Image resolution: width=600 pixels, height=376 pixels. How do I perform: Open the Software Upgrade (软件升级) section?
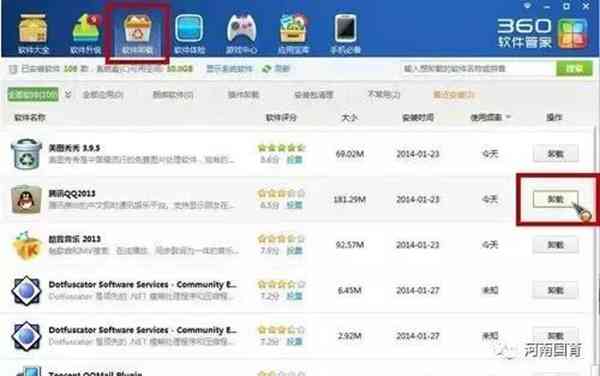click(x=86, y=34)
